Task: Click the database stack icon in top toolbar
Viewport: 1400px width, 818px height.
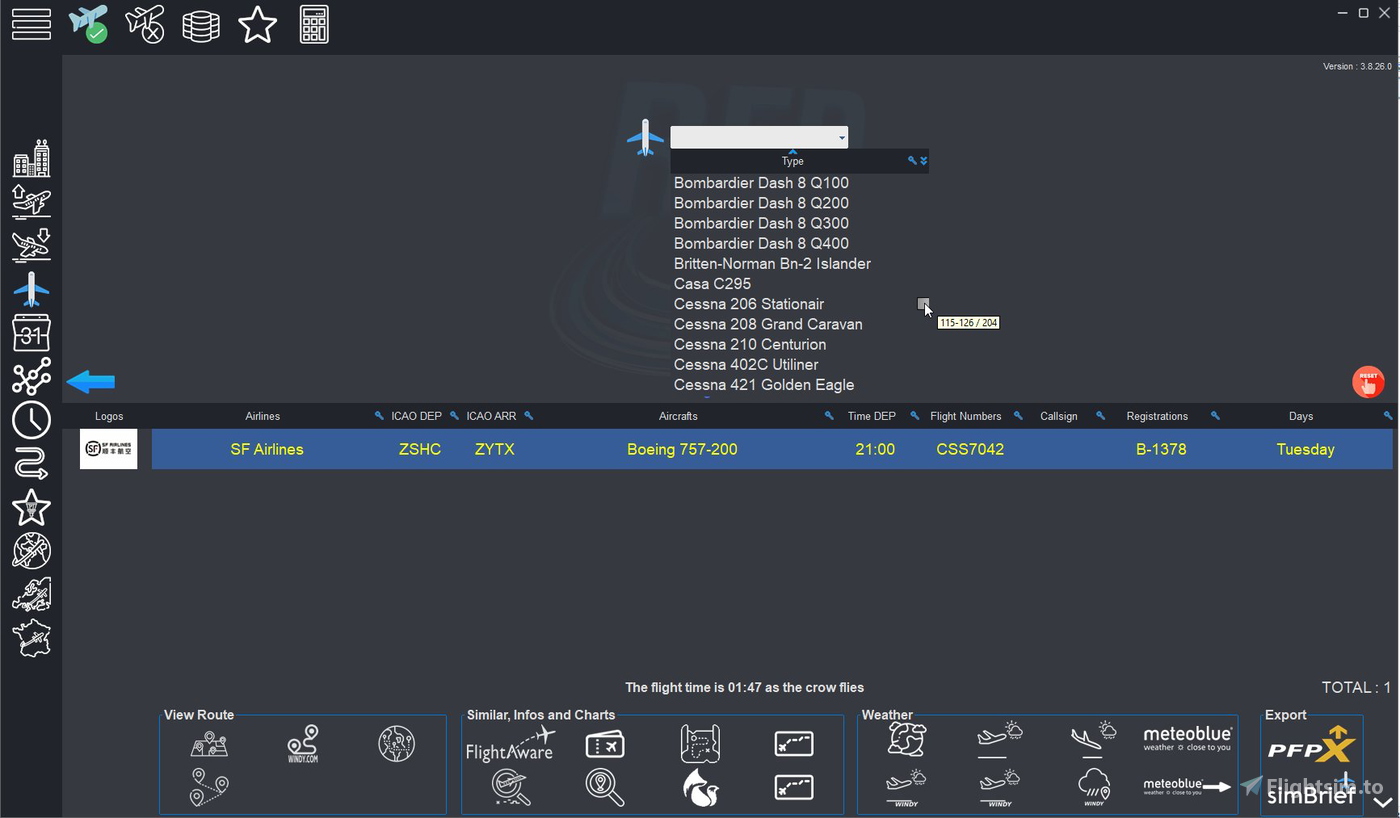Action: pos(201,24)
